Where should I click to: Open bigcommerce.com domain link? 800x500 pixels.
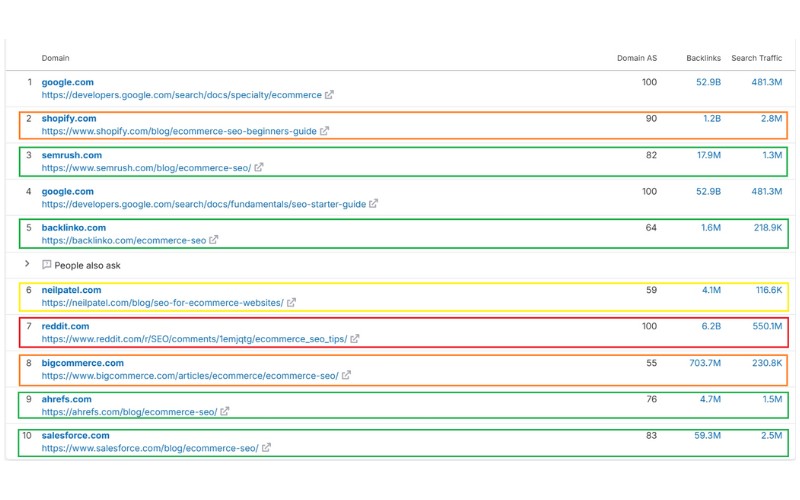tap(83, 363)
